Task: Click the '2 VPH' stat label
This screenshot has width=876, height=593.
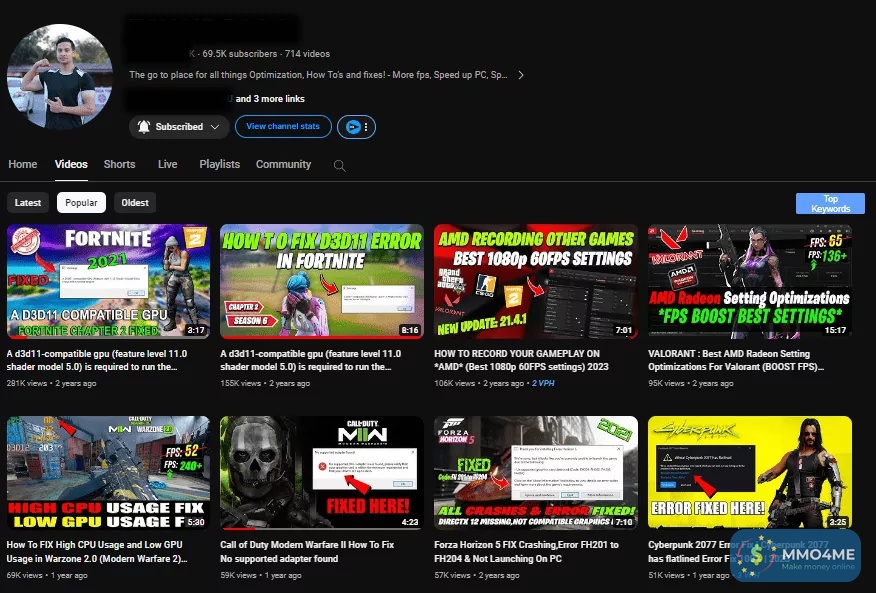Action: (x=543, y=383)
